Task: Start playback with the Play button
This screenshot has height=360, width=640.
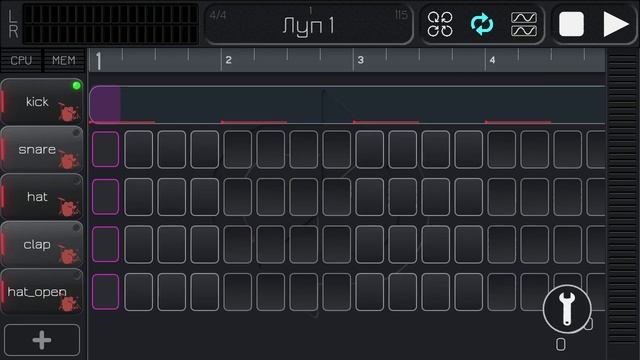Action: click(x=615, y=24)
